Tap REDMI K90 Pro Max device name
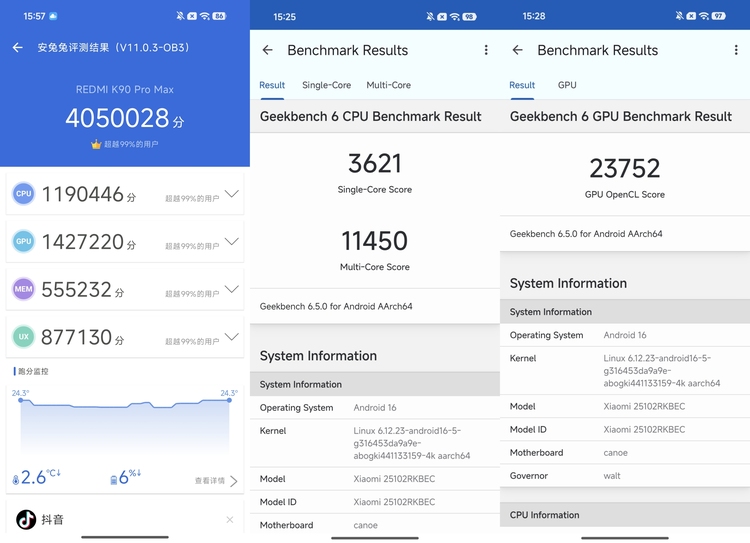 coord(125,89)
